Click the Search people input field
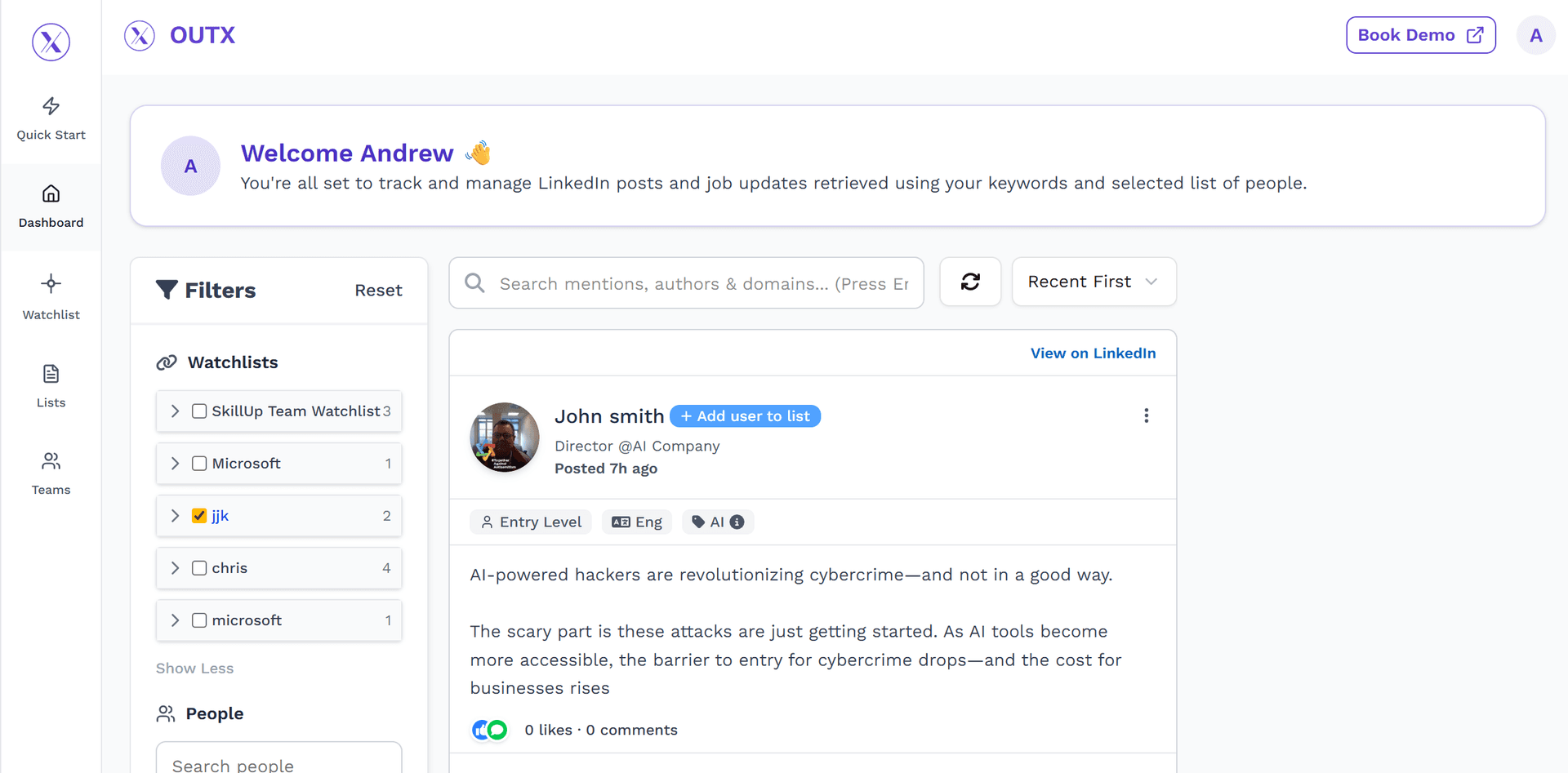The image size is (1568, 773). coord(278,762)
